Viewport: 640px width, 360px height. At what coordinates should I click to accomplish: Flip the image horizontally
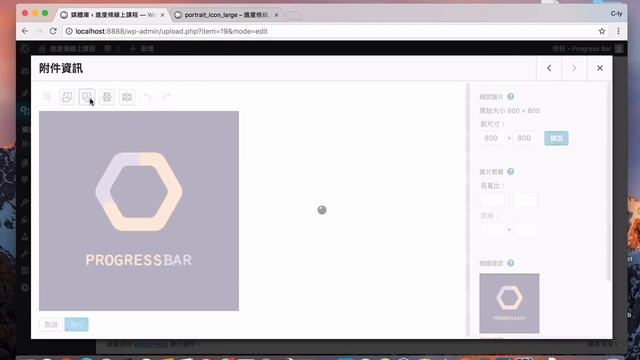[127, 97]
